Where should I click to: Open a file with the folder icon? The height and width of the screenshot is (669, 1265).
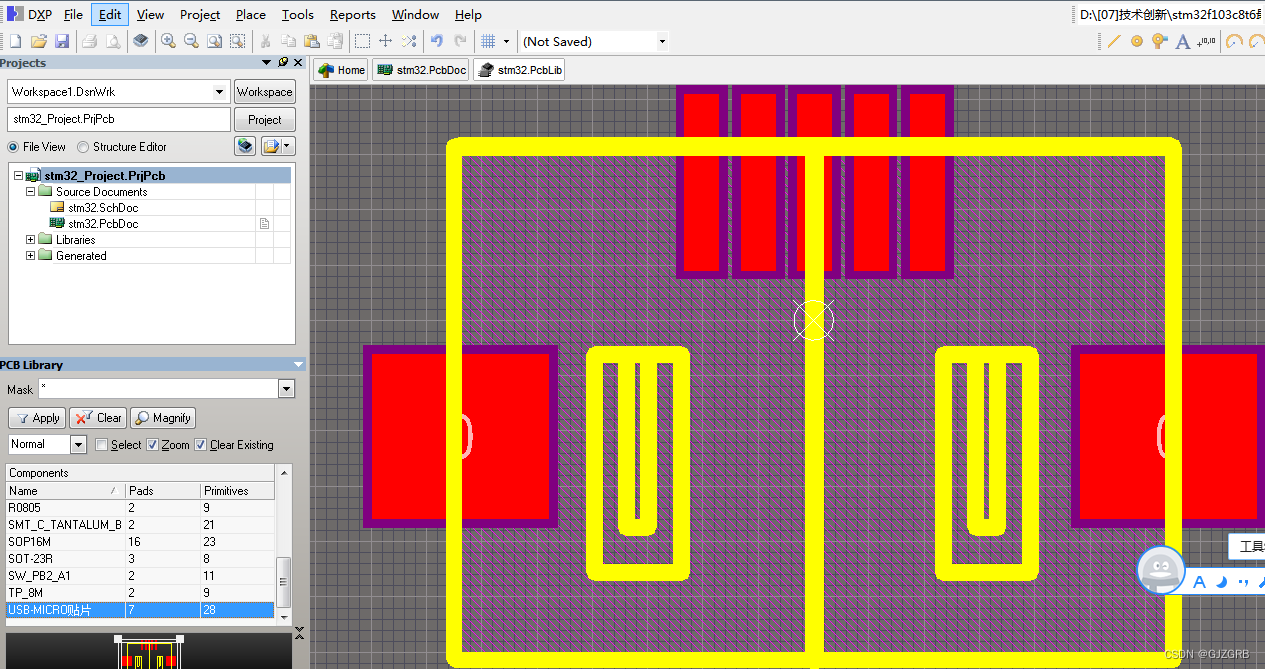coord(38,41)
